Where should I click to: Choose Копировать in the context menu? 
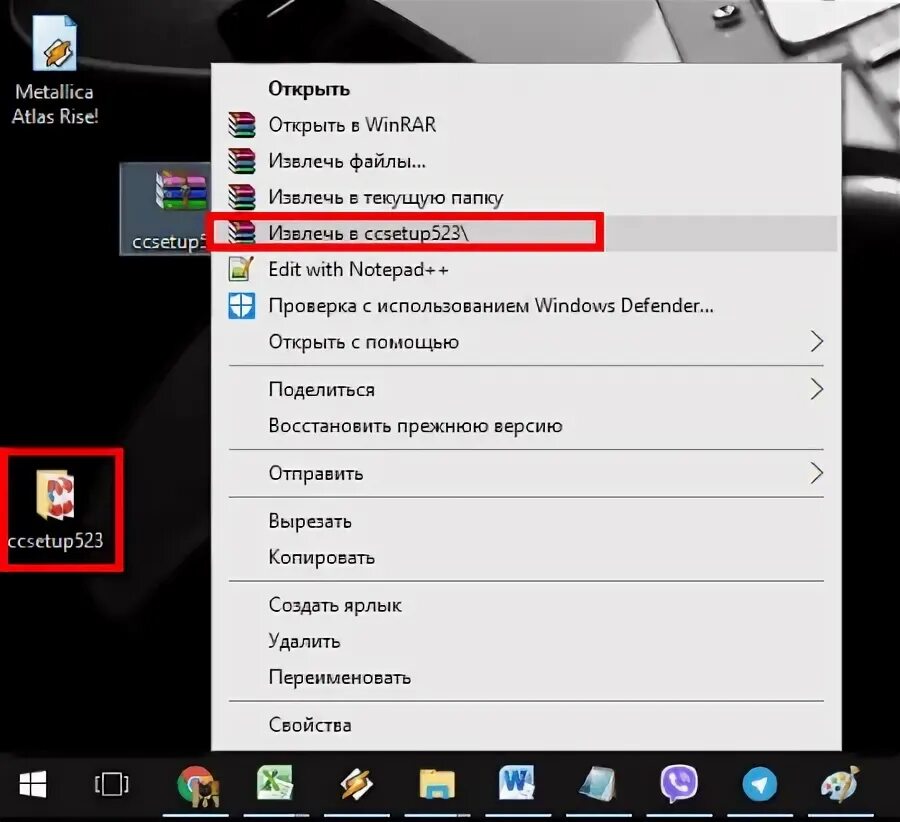(x=526, y=557)
